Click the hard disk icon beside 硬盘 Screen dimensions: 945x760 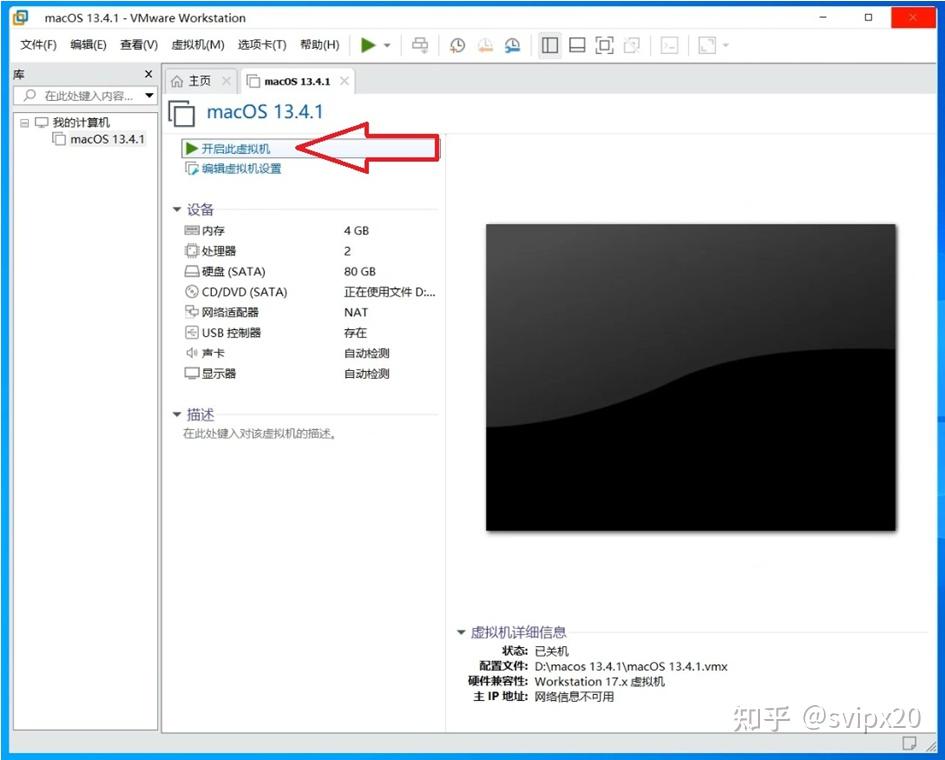[192, 271]
